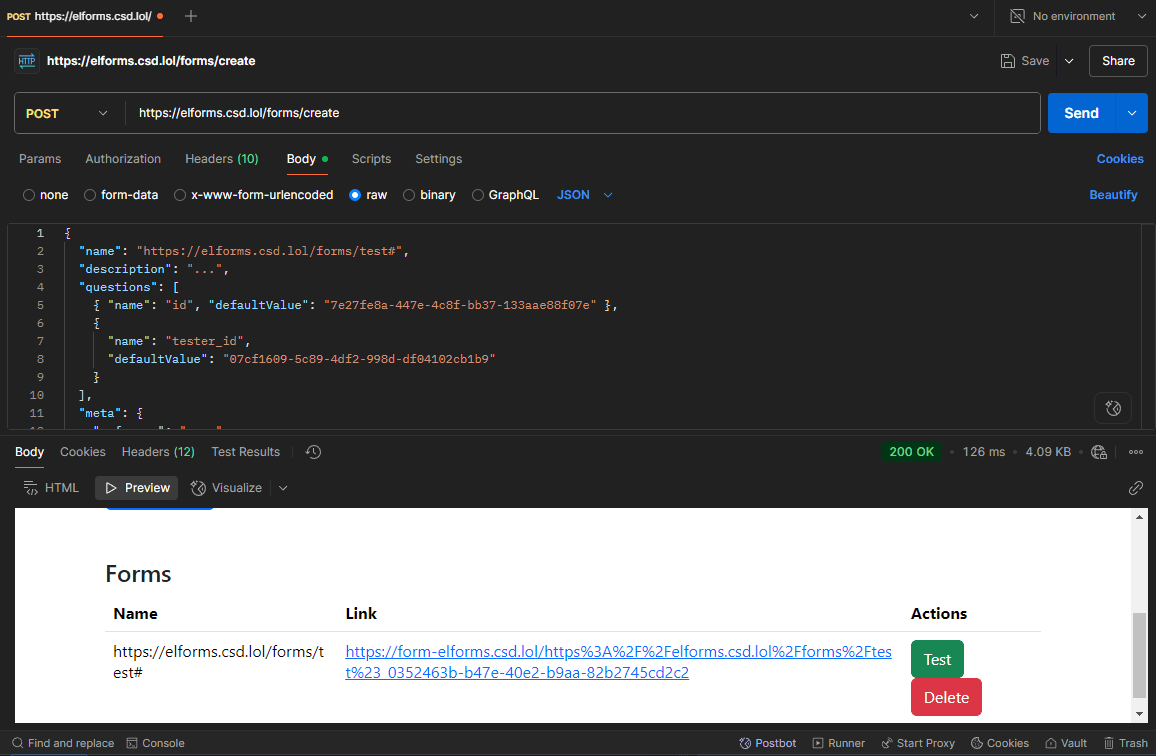The width and height of the screenshot is (1156, 756).
Task: View the Test Results tab
Action: coord(245,452)
